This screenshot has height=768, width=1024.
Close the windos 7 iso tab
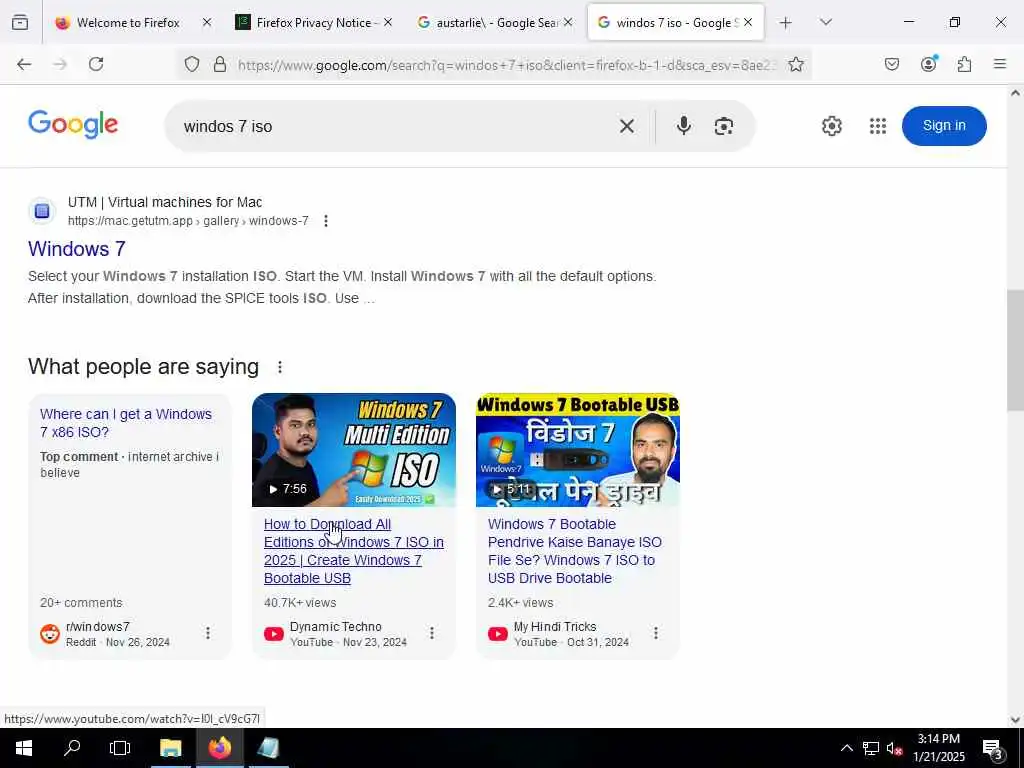[x=748, y=22]
